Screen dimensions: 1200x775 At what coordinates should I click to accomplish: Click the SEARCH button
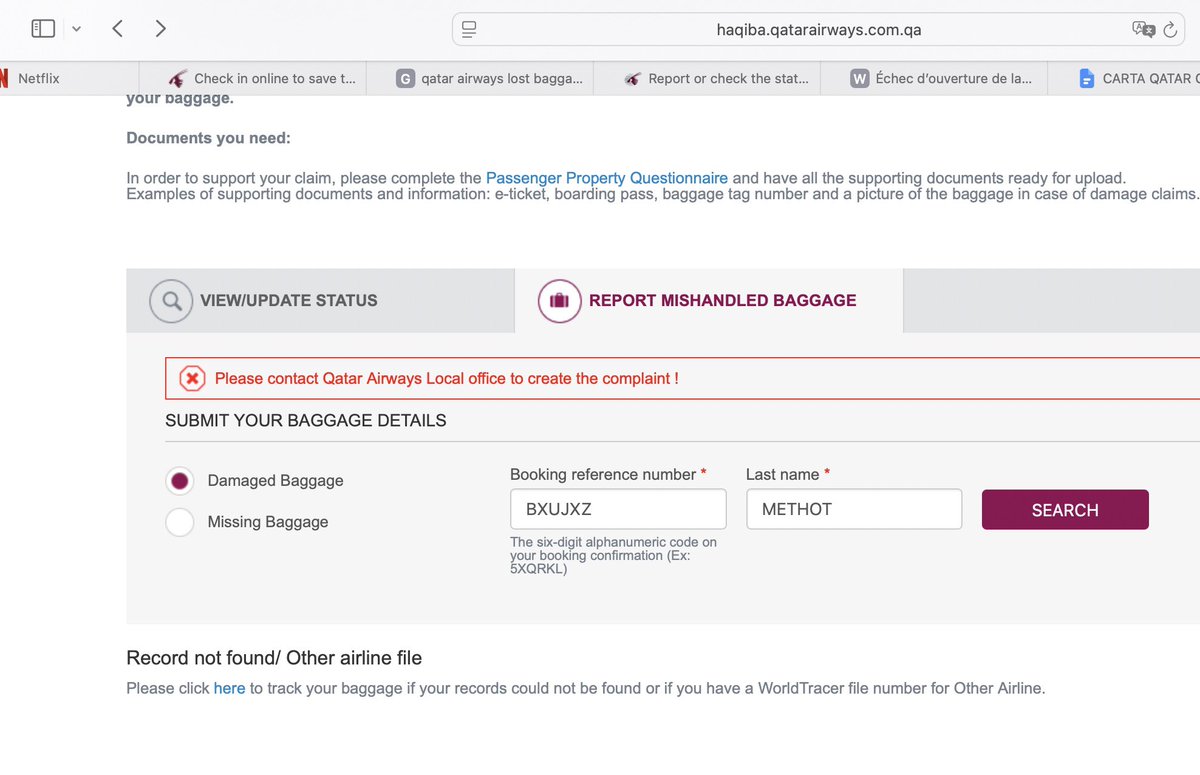coord(1065,510)
